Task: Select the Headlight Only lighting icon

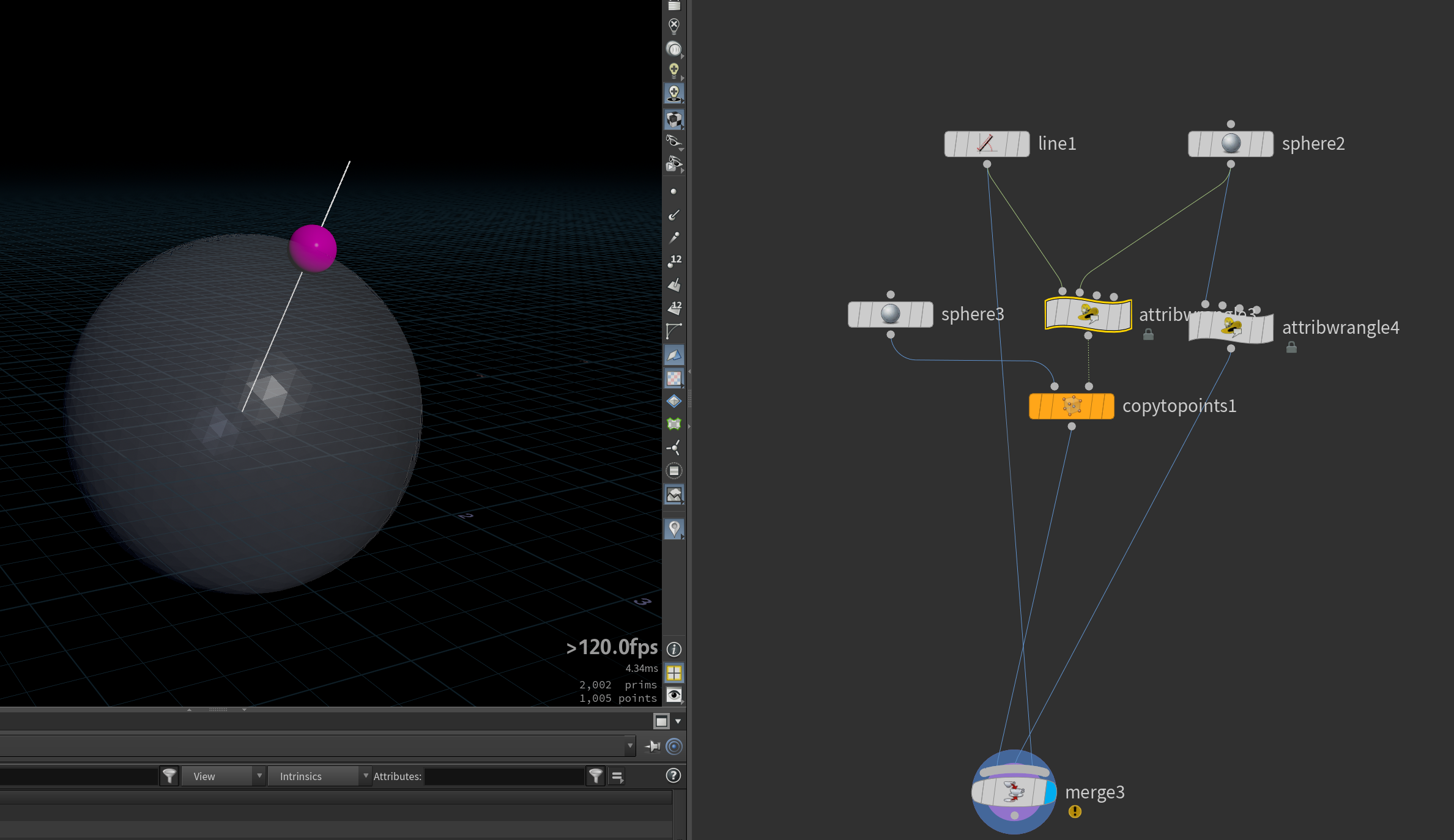Action: (x=673, y=49)
